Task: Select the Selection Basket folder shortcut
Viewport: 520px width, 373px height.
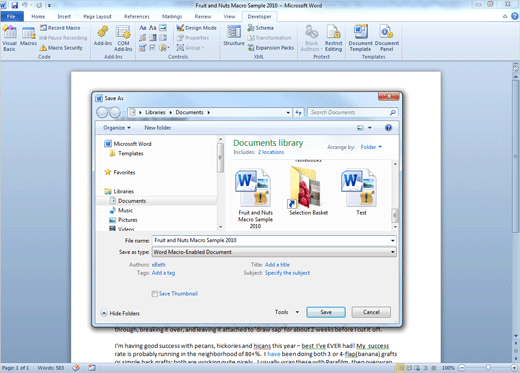Action: [x=308, y=191]
